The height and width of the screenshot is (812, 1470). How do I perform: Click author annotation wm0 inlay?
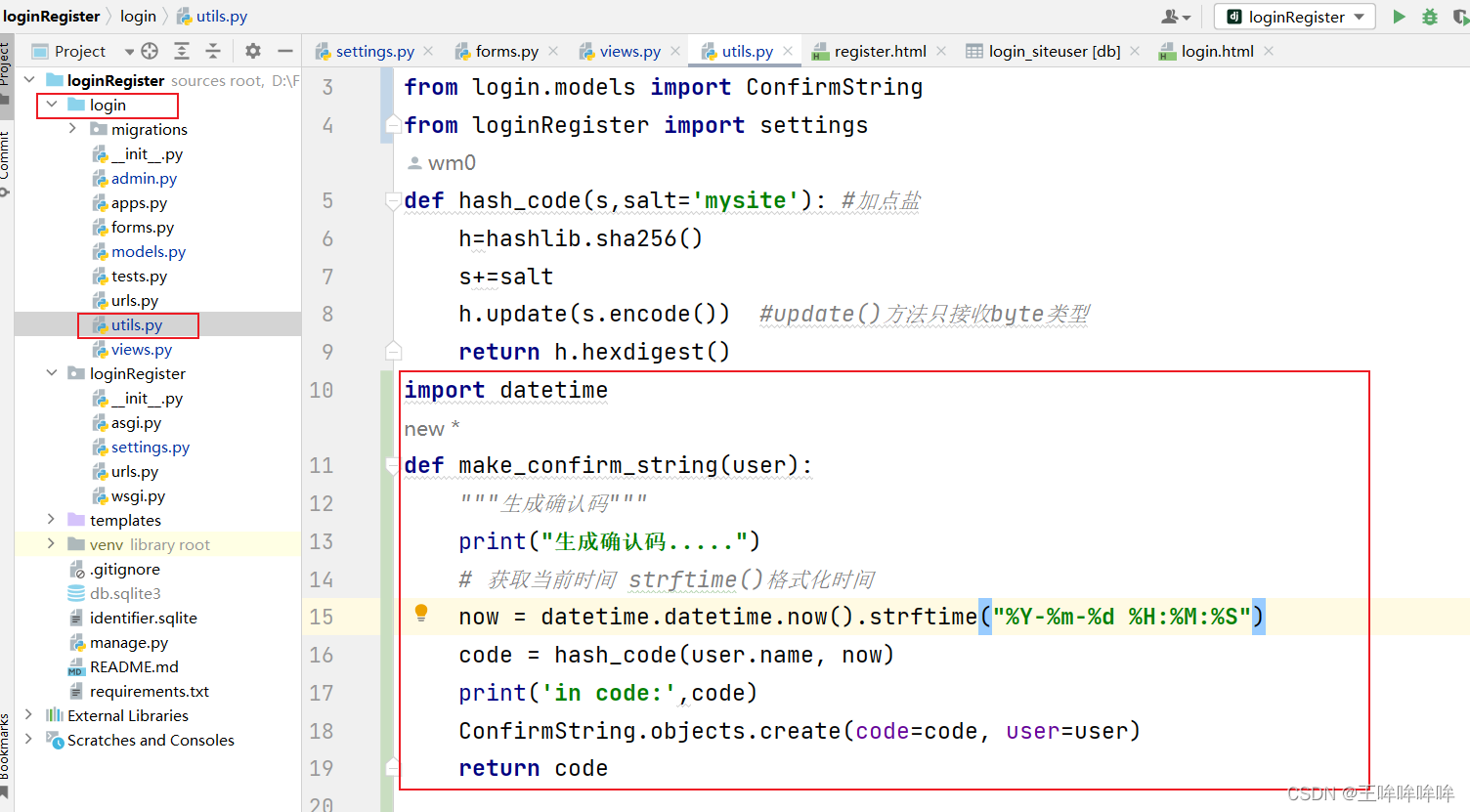[x=442, y=162]
